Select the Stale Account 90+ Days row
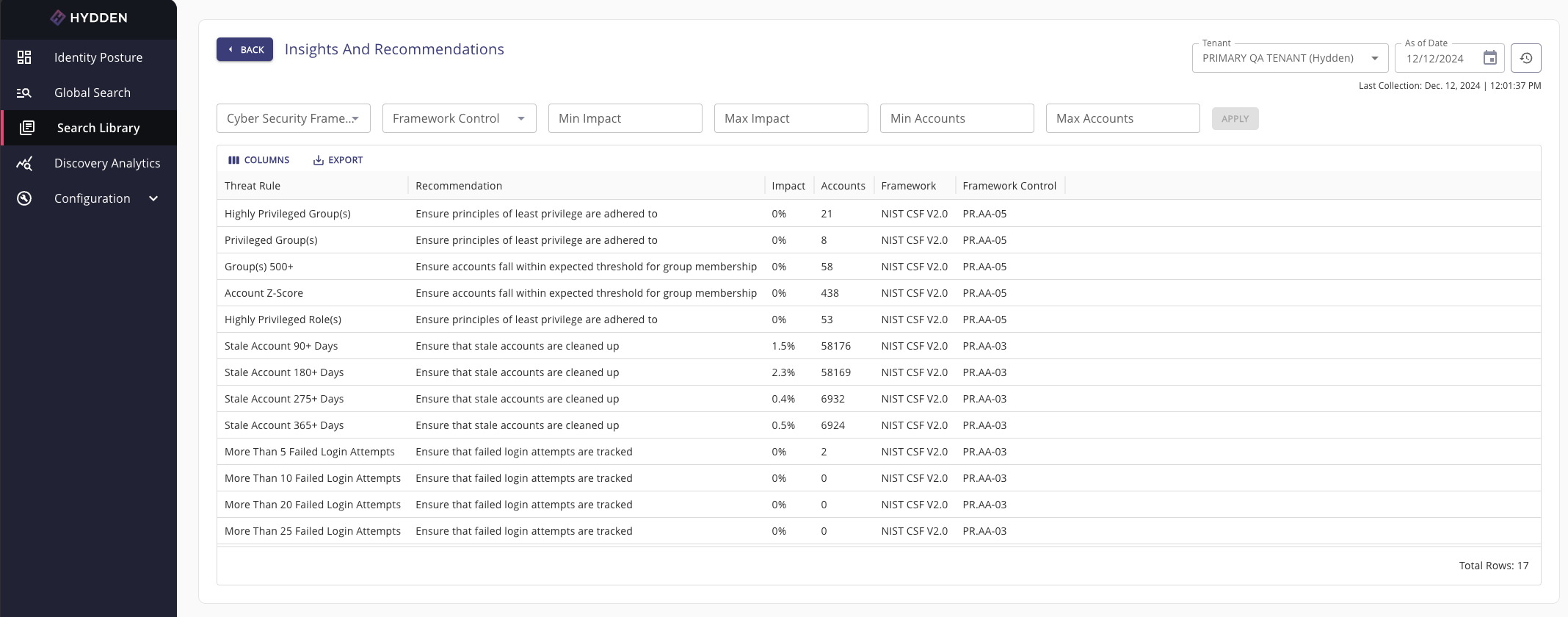 pyautogui.click(x=879, y=346)
